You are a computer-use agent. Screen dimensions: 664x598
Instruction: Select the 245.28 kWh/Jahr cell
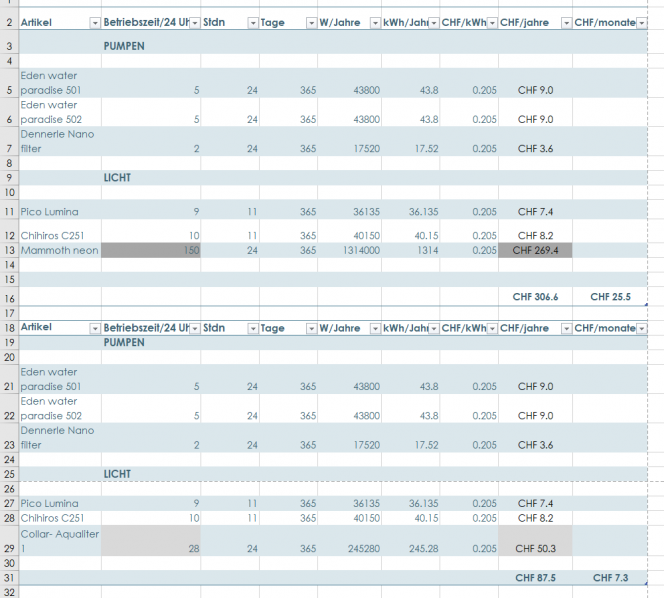click(410, 541)
